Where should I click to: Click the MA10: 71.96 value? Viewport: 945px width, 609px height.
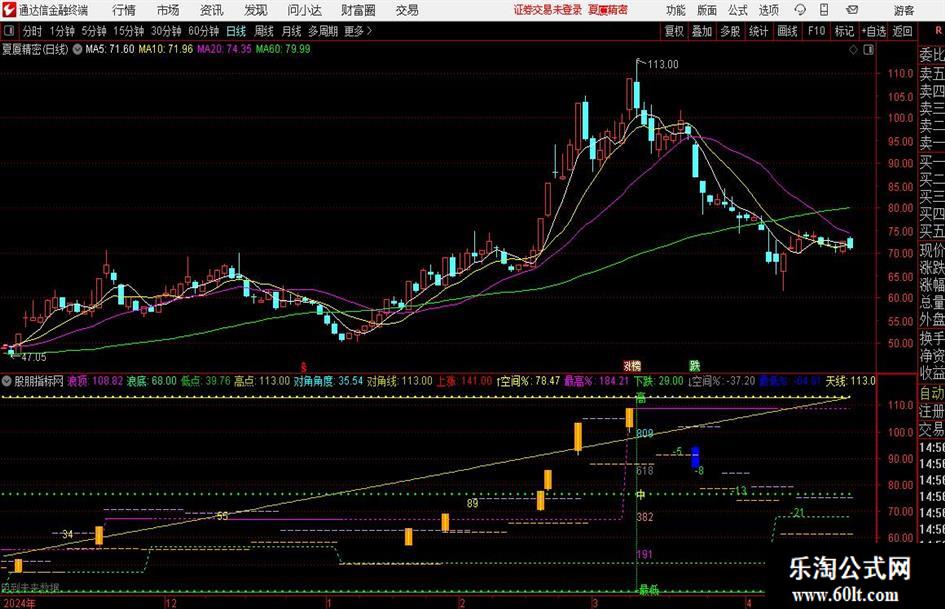[165, 49]
